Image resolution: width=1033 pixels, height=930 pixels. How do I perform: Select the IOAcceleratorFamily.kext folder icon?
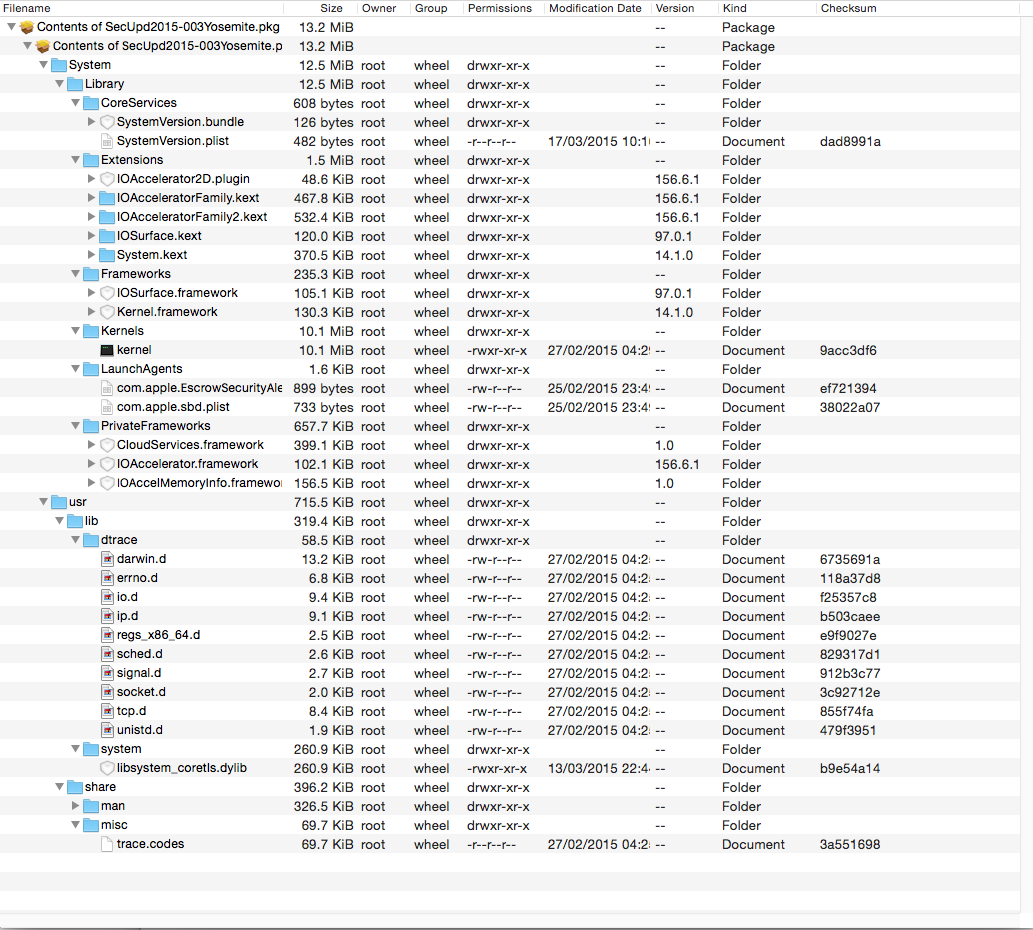tap(107, 198)
